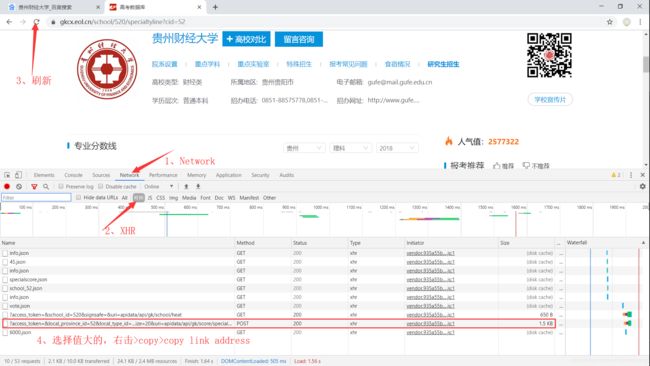Open the 院系设置 link
Viewport: 650px width, 366px height.
tap(165, 64)
